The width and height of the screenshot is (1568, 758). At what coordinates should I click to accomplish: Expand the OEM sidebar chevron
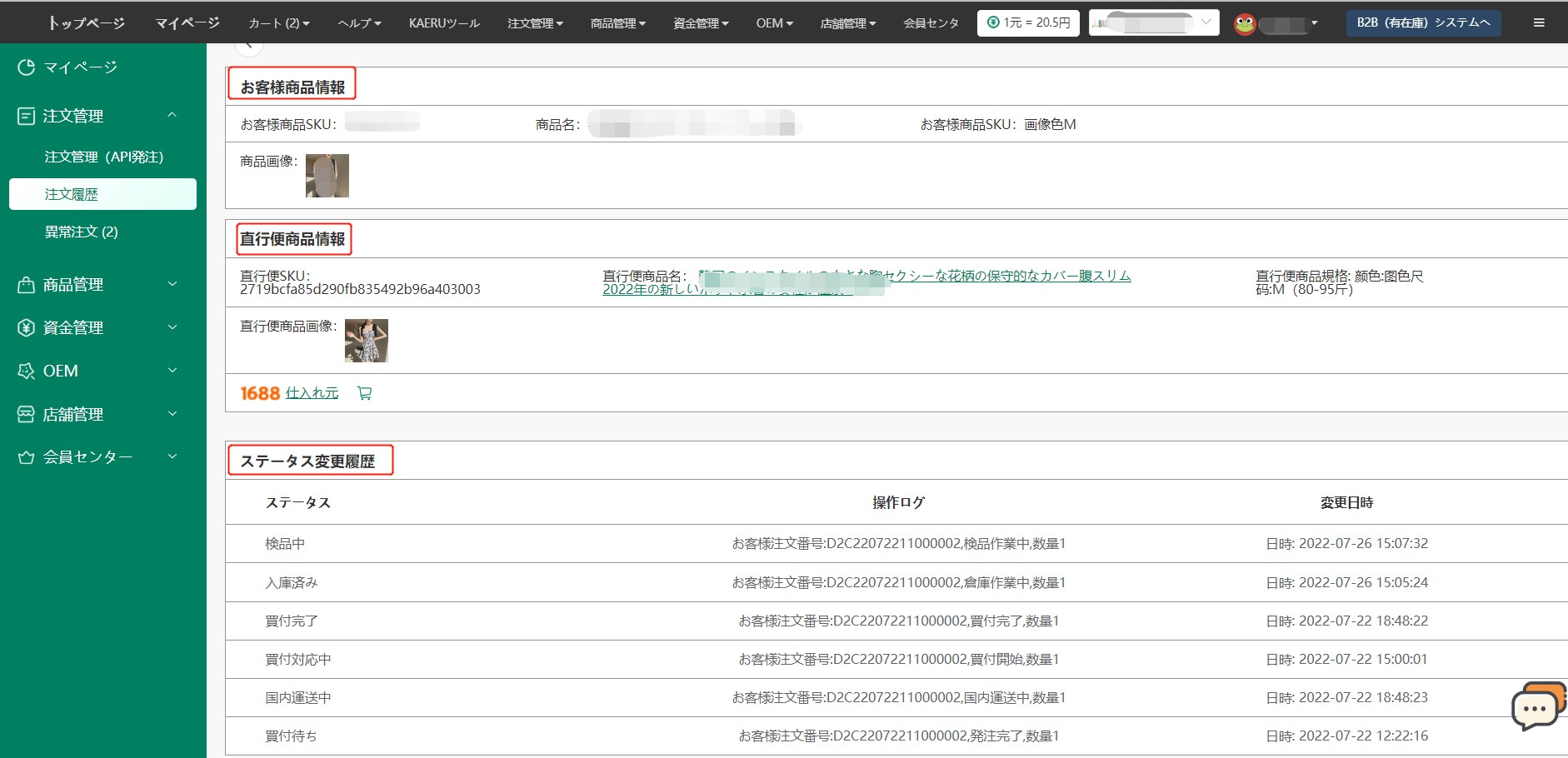click(x=172, y=370)
